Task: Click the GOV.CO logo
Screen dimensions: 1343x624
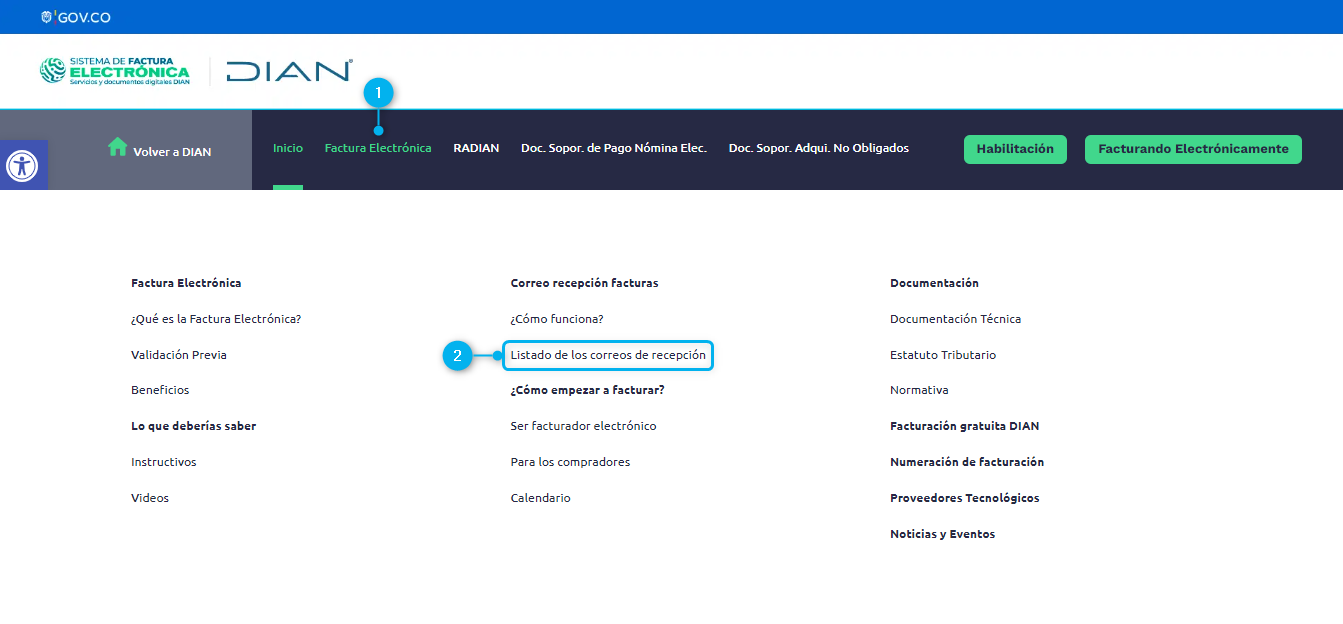Action: (76, 17)
